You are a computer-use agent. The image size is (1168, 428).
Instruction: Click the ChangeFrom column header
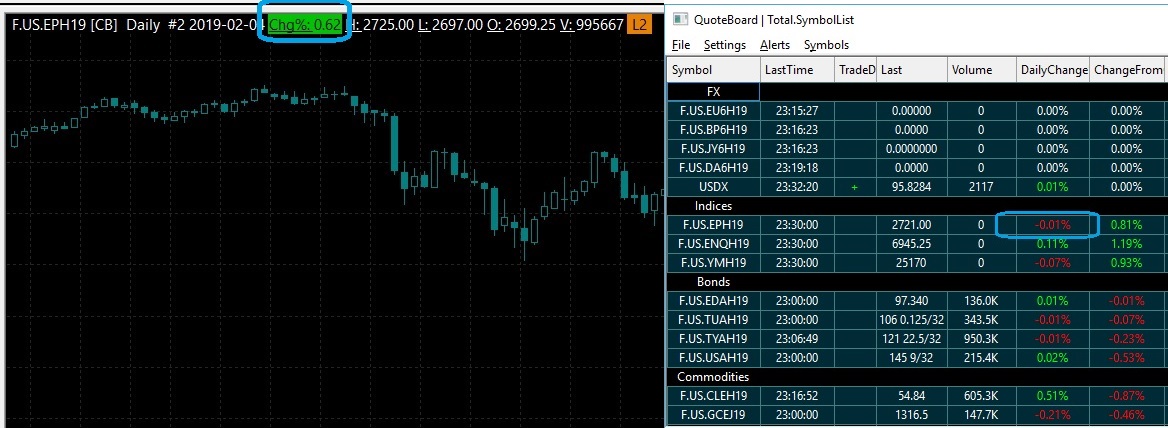click(x=1126, y=70)
